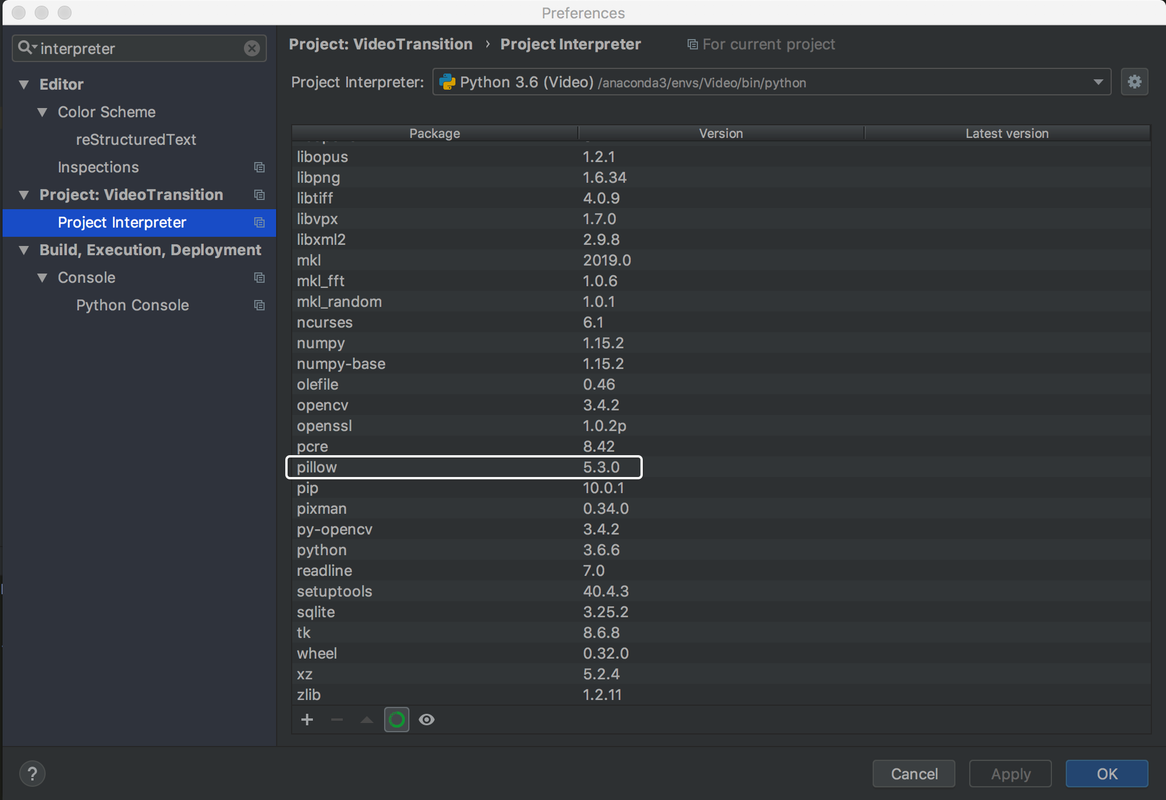This screenshot has height=800, width=1166.
Task: Select the Editor settings category
Action: coord(61,85)
